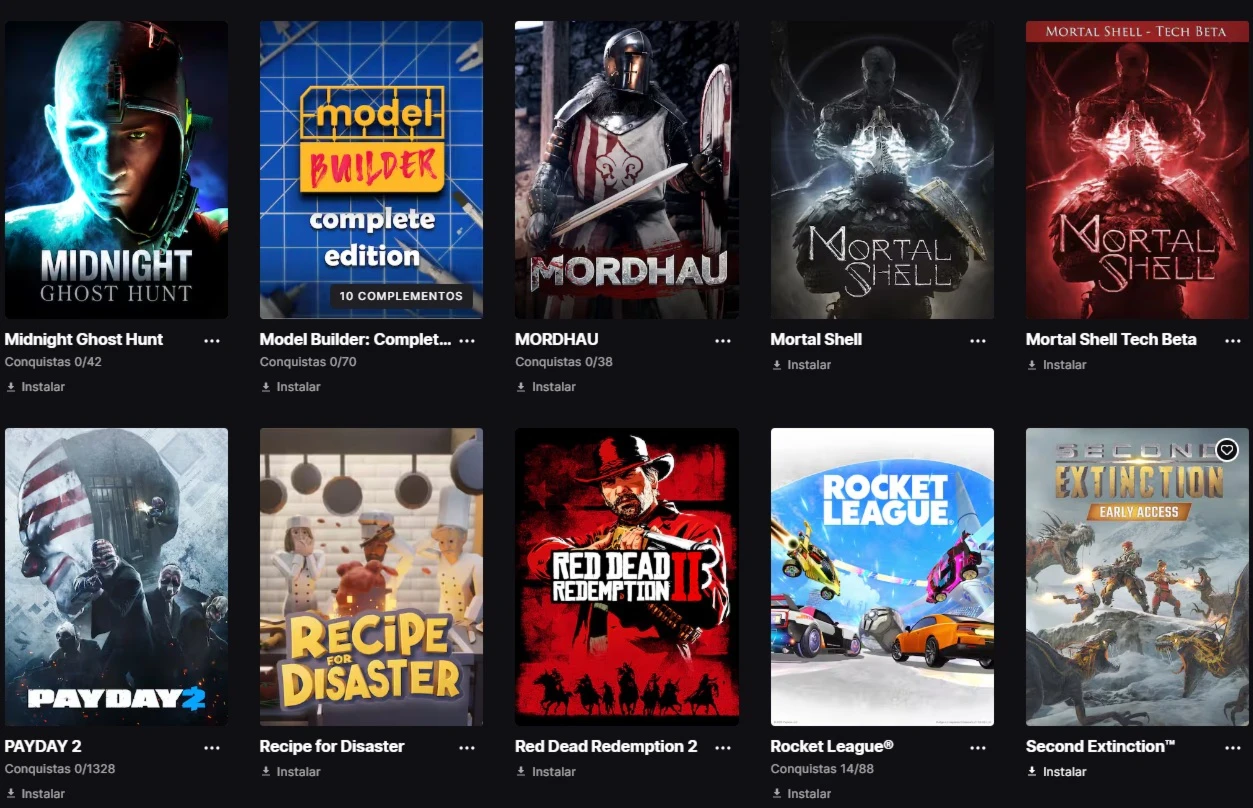Install Mortal Shell via the Instalar link
Screen dimensions: 1253x808
click(x=801, y=365)
